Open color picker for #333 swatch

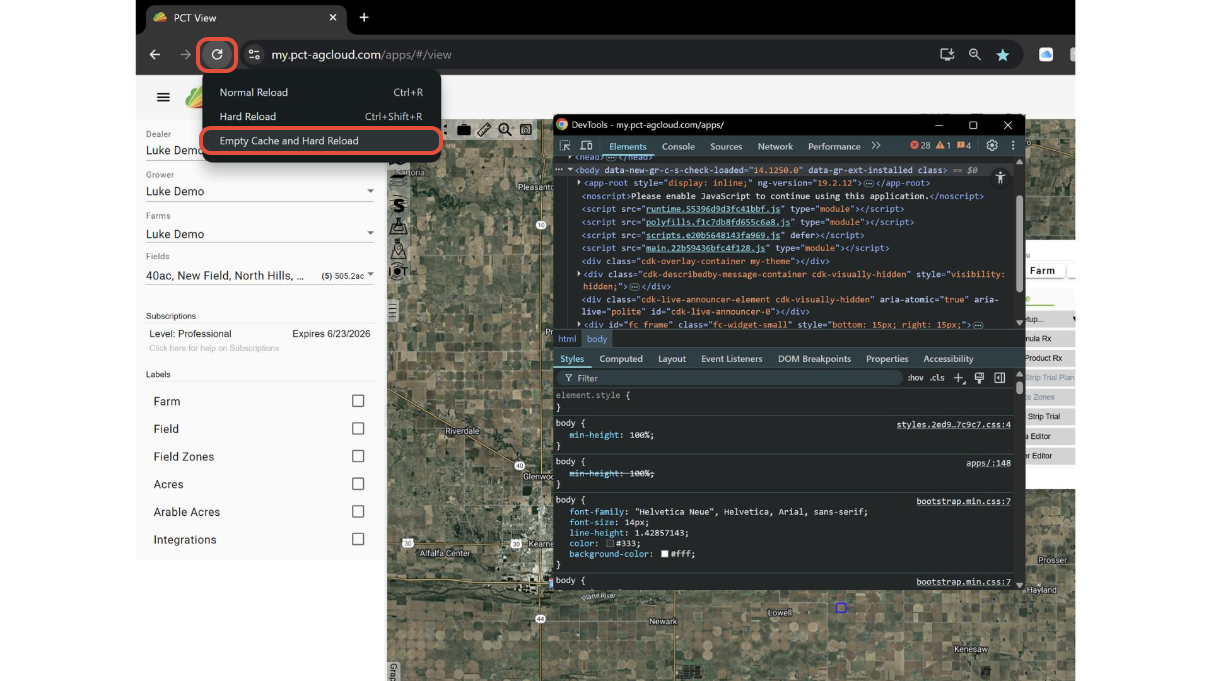tap(611, 543)
